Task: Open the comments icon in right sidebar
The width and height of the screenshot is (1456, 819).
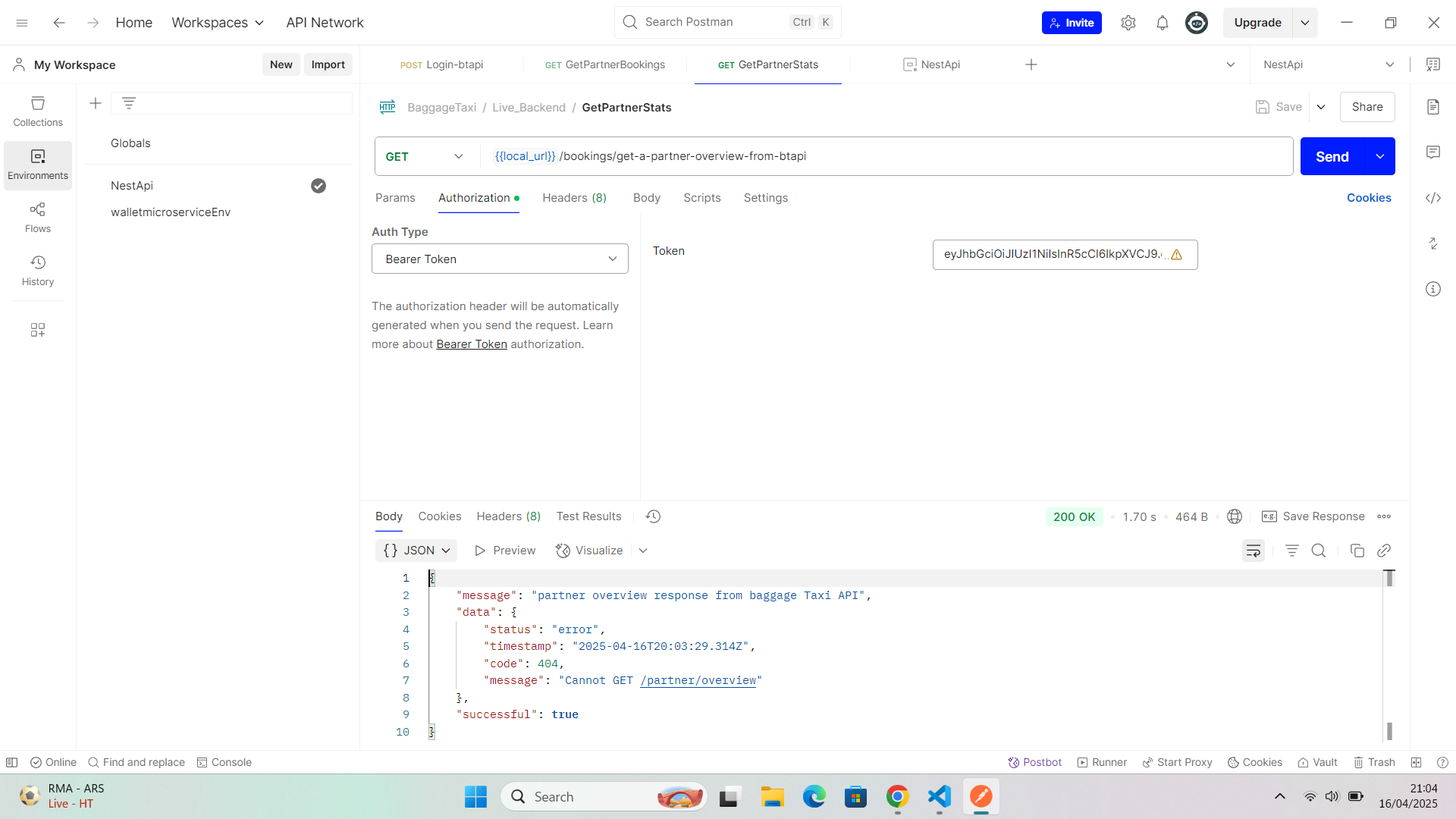Action: (1433, 152)
